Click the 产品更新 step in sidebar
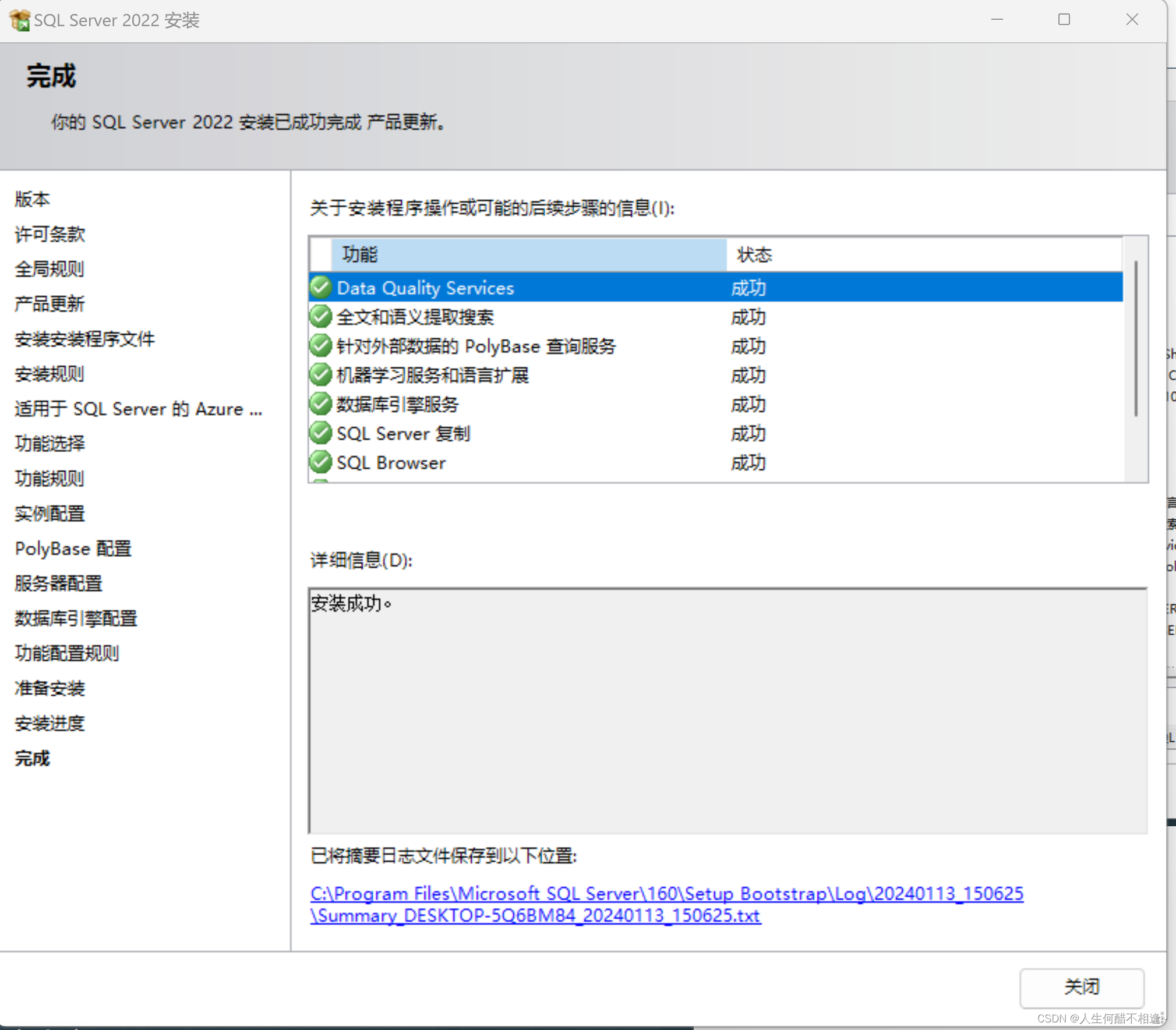This screenshot has height=1030, width=1176. point(50,303)
